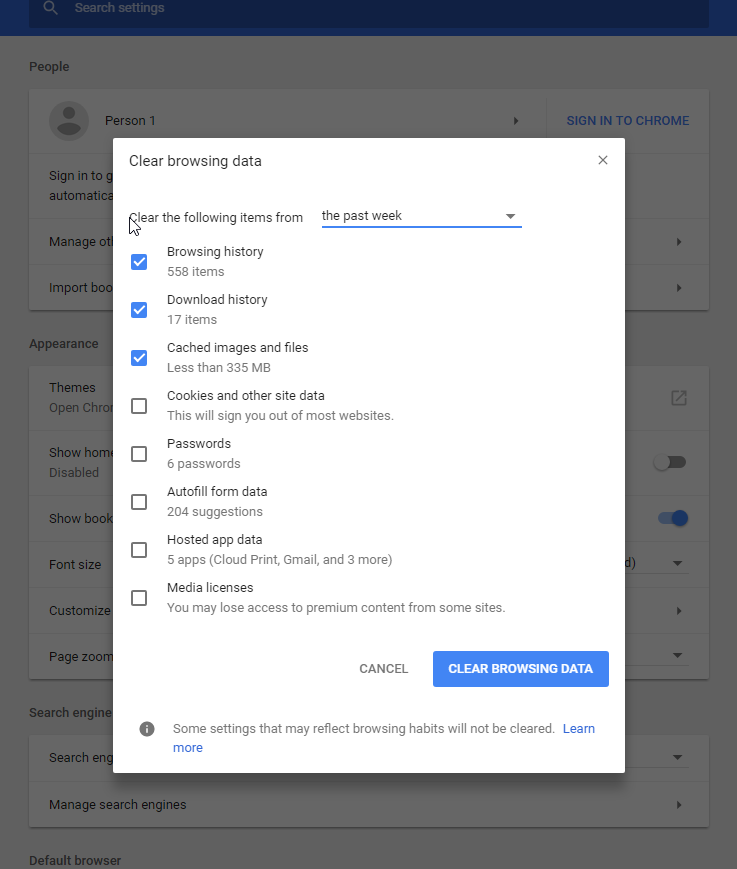Click the search magnifier icon
737x869 pixels.
click(50, 8)
